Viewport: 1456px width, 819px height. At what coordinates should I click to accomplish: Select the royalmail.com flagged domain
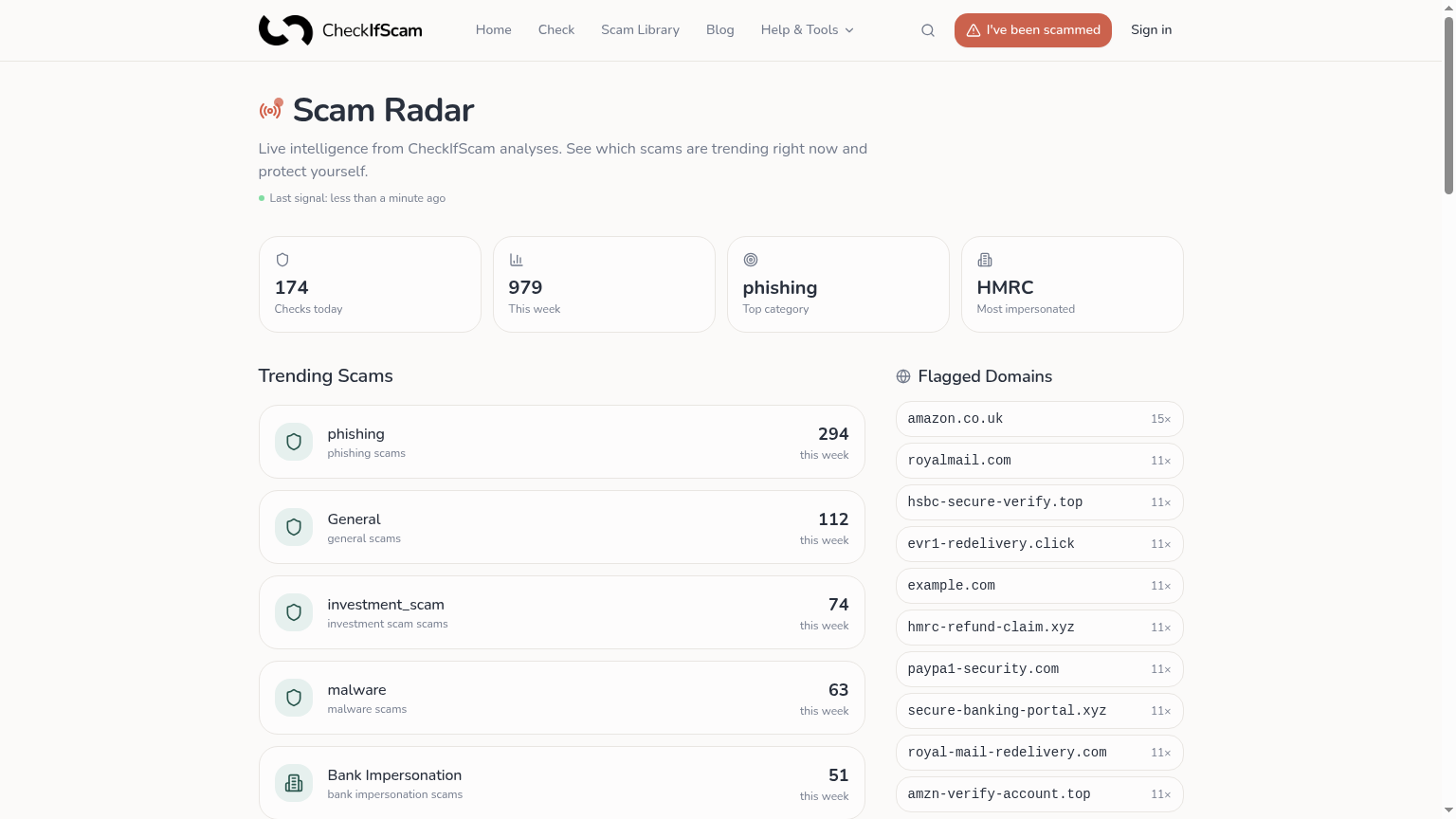pyautogui.click(x=1040, y=461)
